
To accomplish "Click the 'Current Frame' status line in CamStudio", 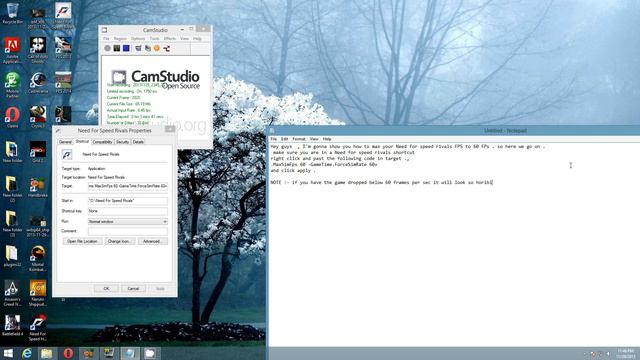I will [124, 98].
